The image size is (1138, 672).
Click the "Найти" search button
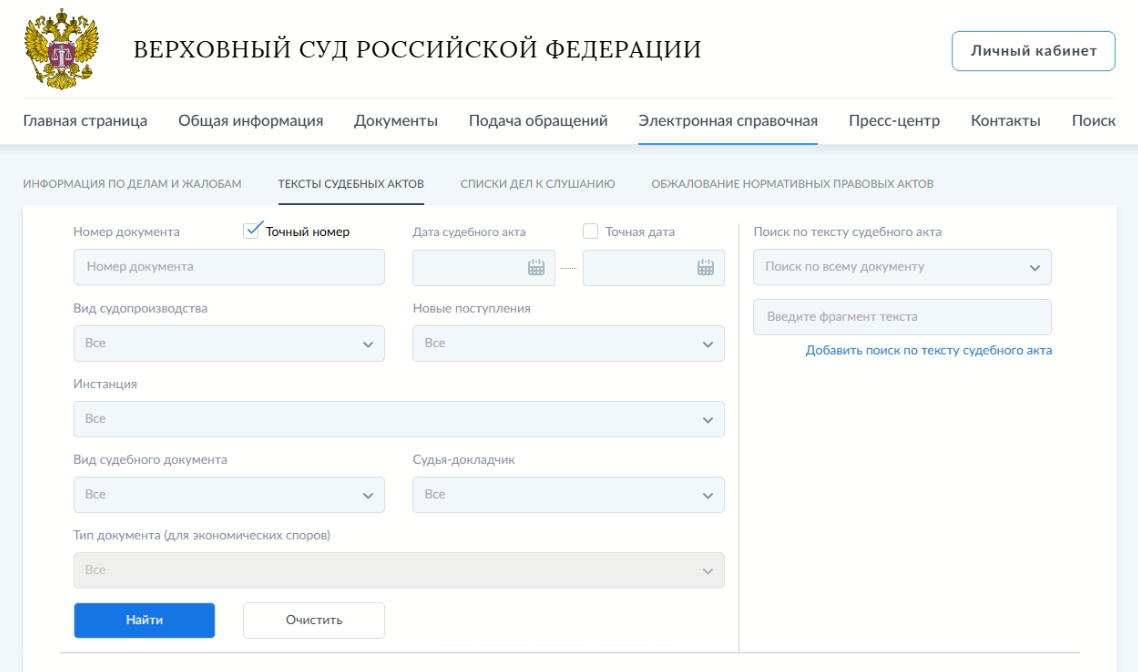144,620
